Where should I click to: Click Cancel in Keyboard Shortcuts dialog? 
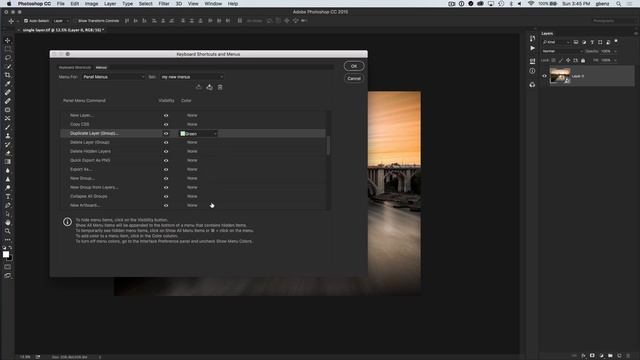(354, 78)
